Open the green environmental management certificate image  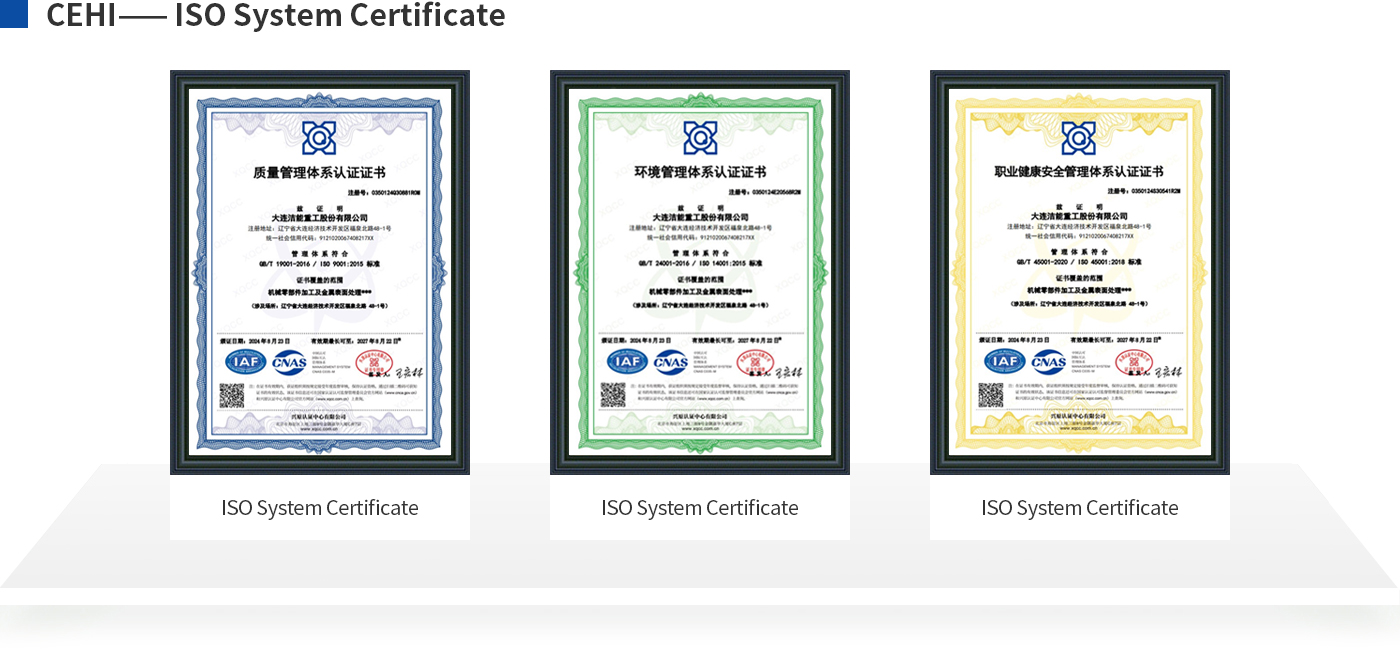[x=700, y=272]
